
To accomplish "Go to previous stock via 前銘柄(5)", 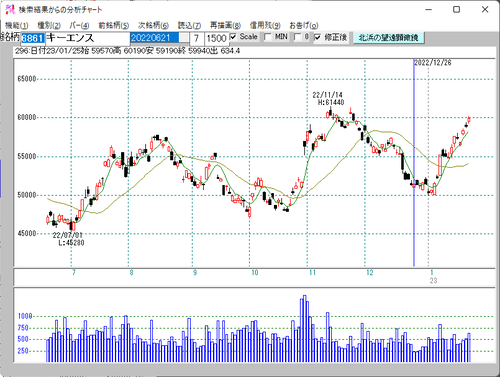I will [x=113, y=25].
